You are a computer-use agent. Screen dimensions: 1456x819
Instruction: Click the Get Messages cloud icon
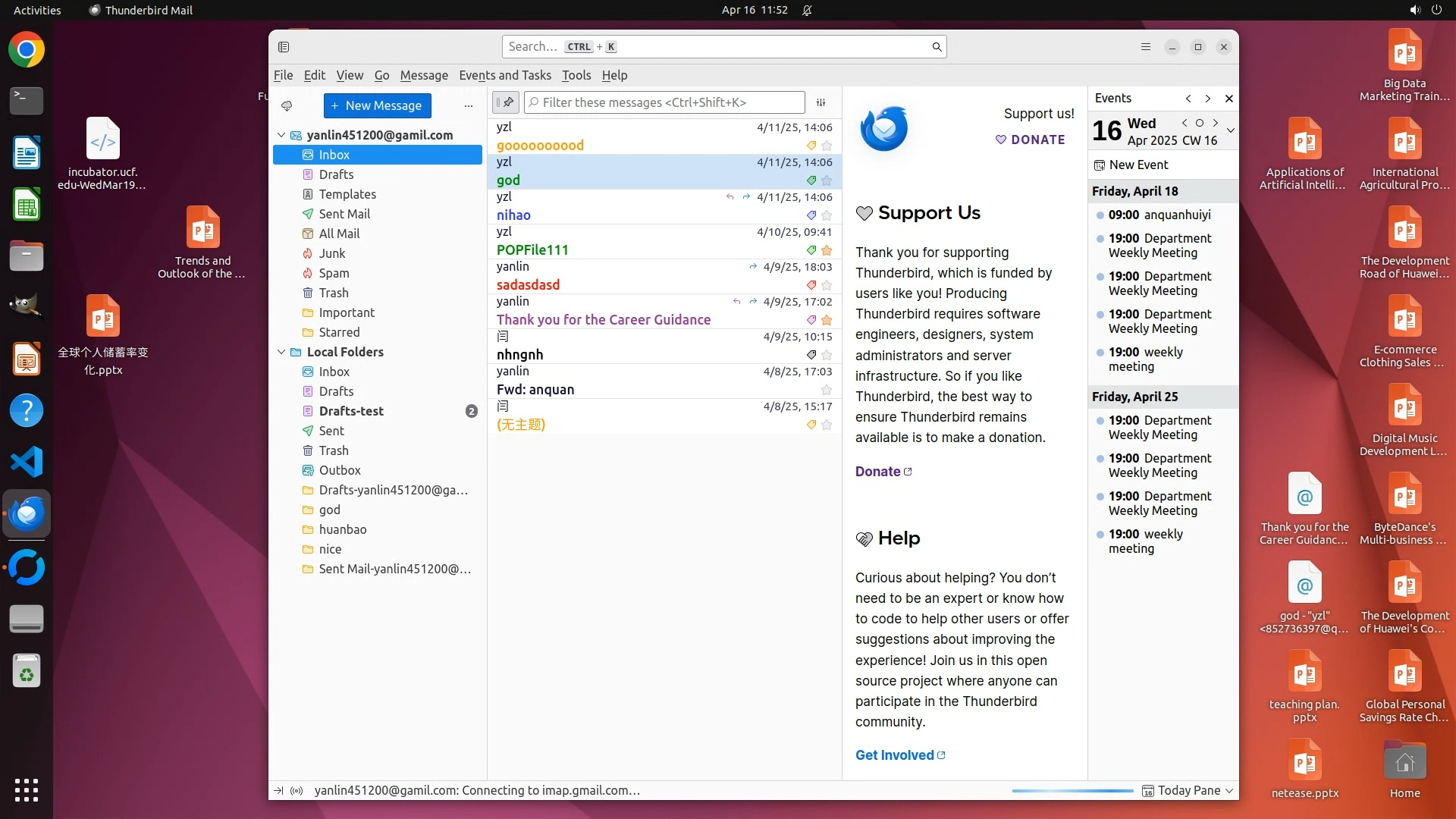tap(287, 105)
